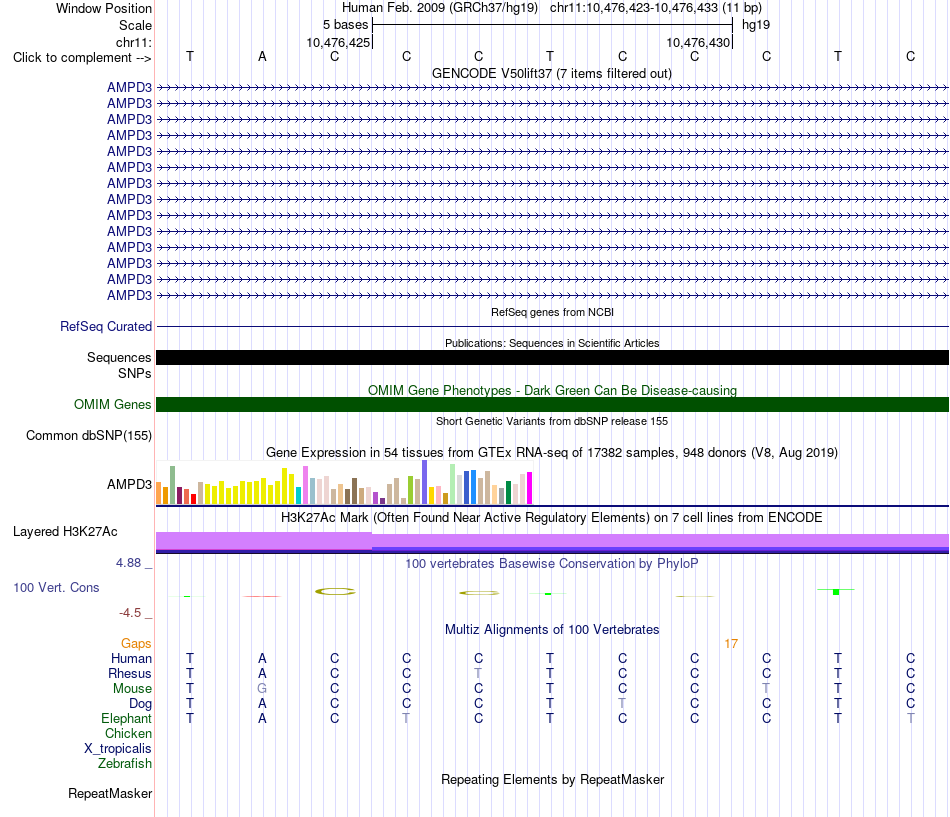Click the AMPD3 label beside the GTEx bar chart
The width and height of the screenshot is (950, 817).
point(129,484)
